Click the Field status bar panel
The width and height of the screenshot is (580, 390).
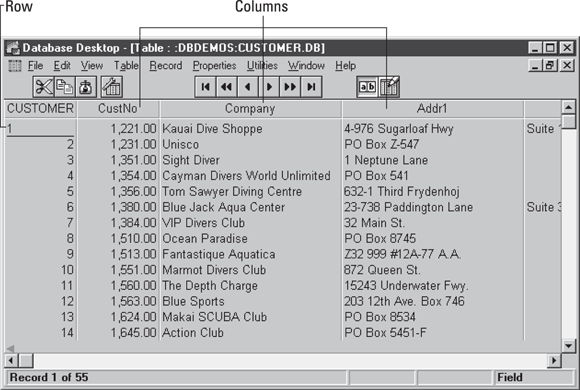534,378
